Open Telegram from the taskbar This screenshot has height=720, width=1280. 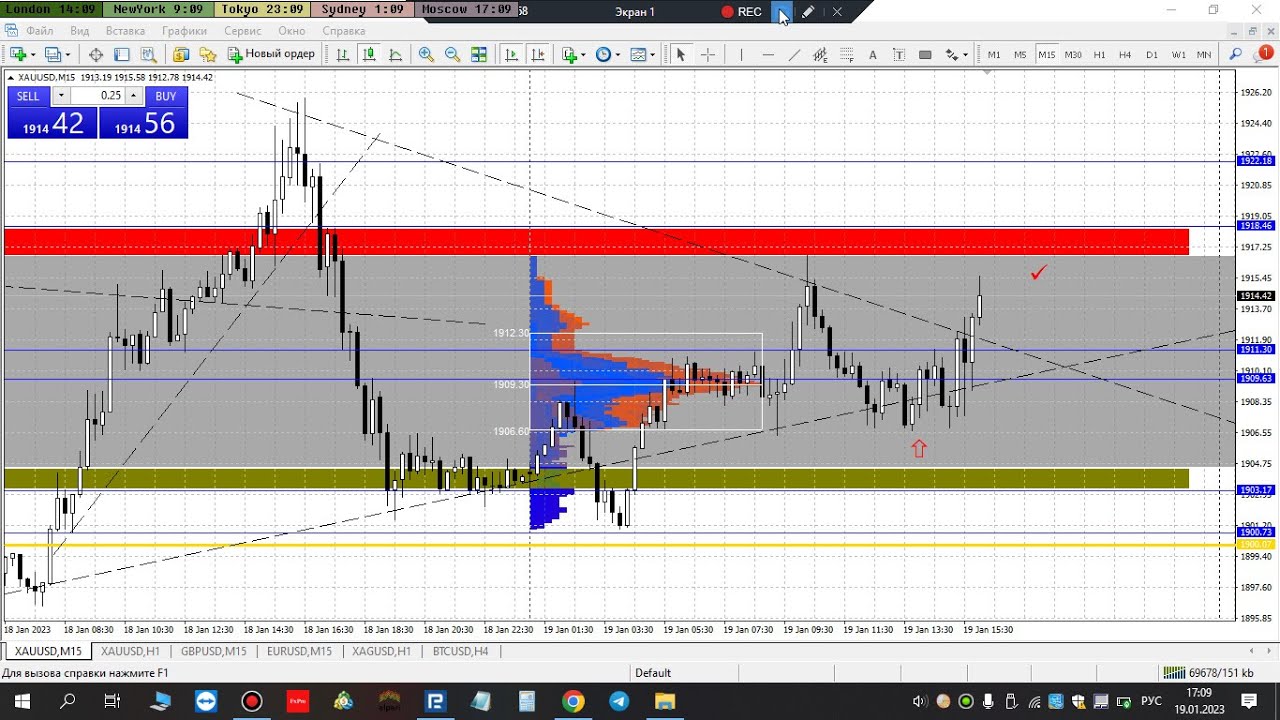pos(619,701)
